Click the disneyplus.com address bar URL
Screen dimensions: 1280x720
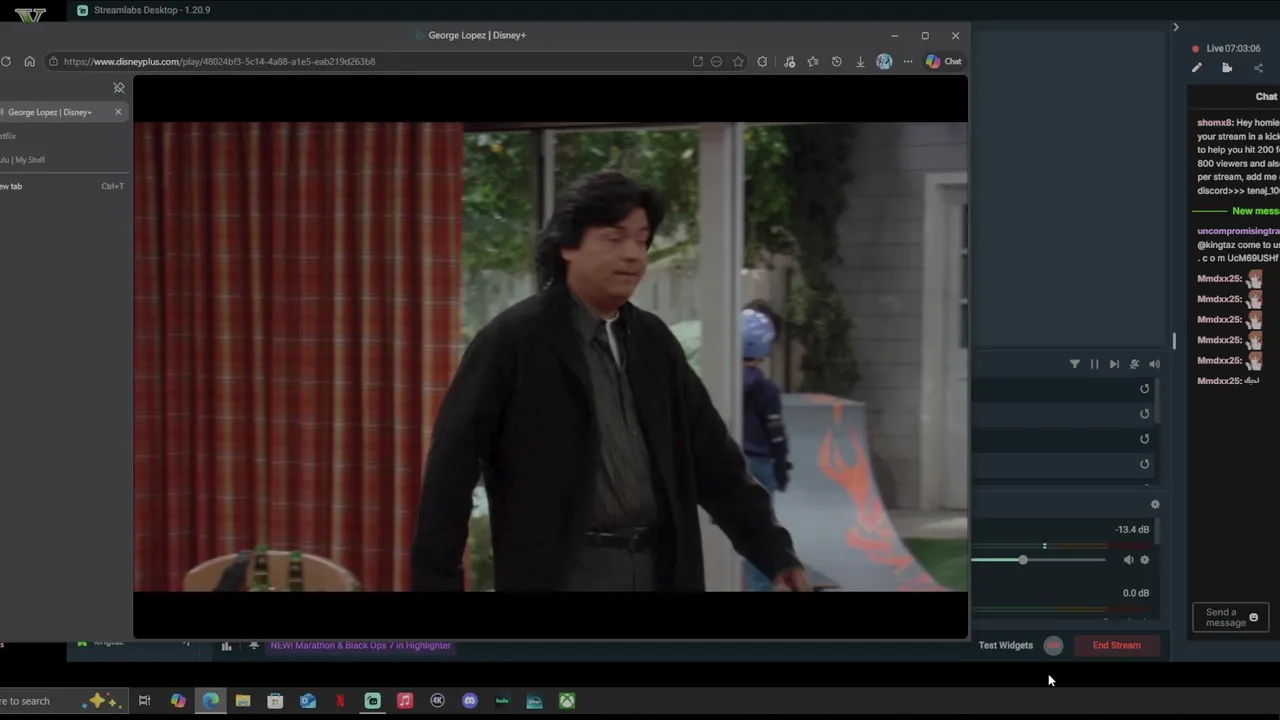[219, 61]
